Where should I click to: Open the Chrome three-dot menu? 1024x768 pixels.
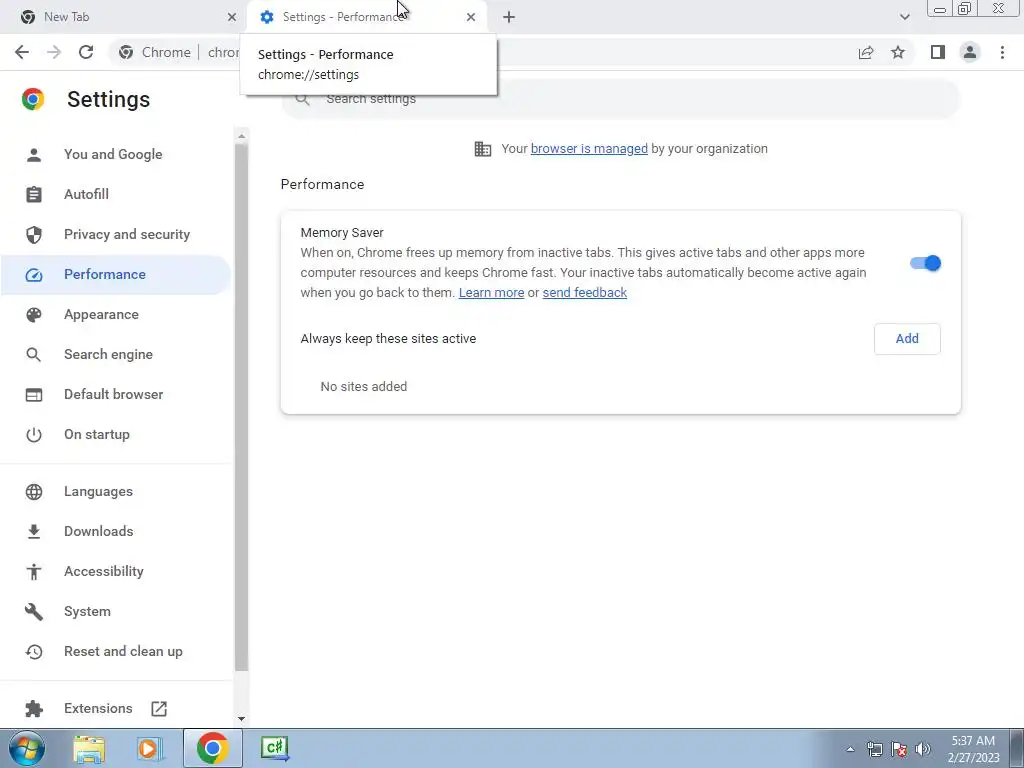1002,52
